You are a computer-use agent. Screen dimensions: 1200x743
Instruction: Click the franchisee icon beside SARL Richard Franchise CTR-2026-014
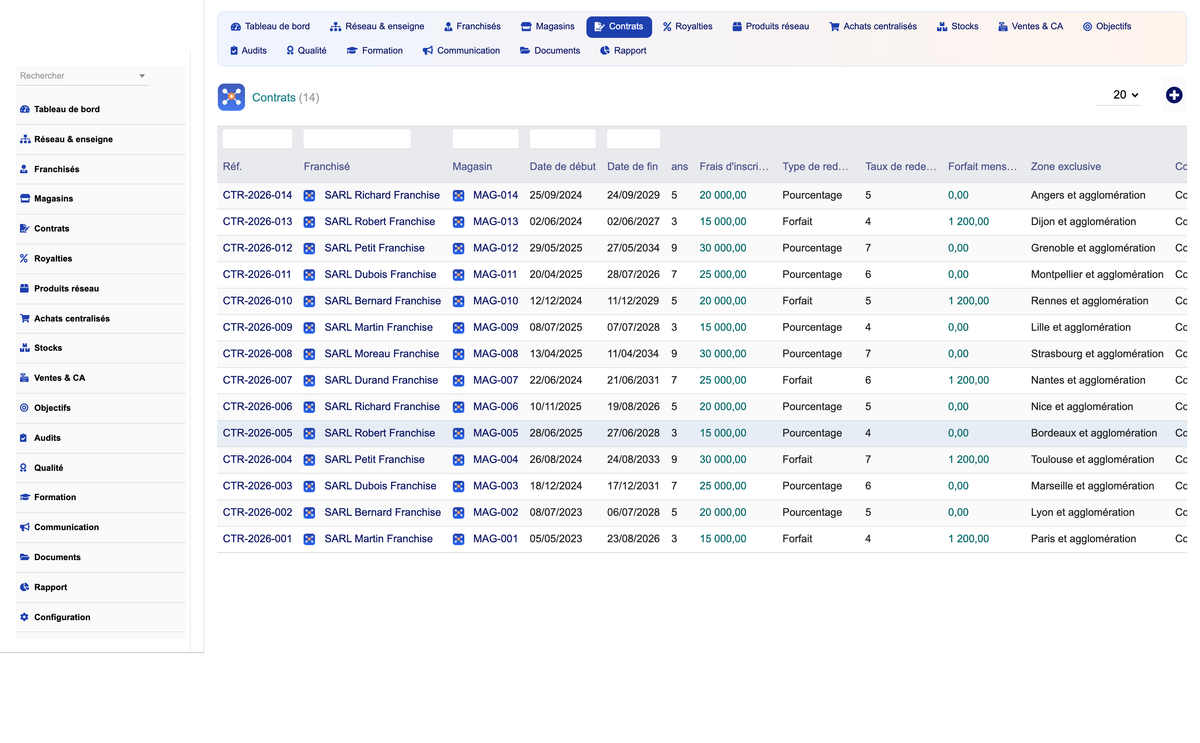point(310,196)
